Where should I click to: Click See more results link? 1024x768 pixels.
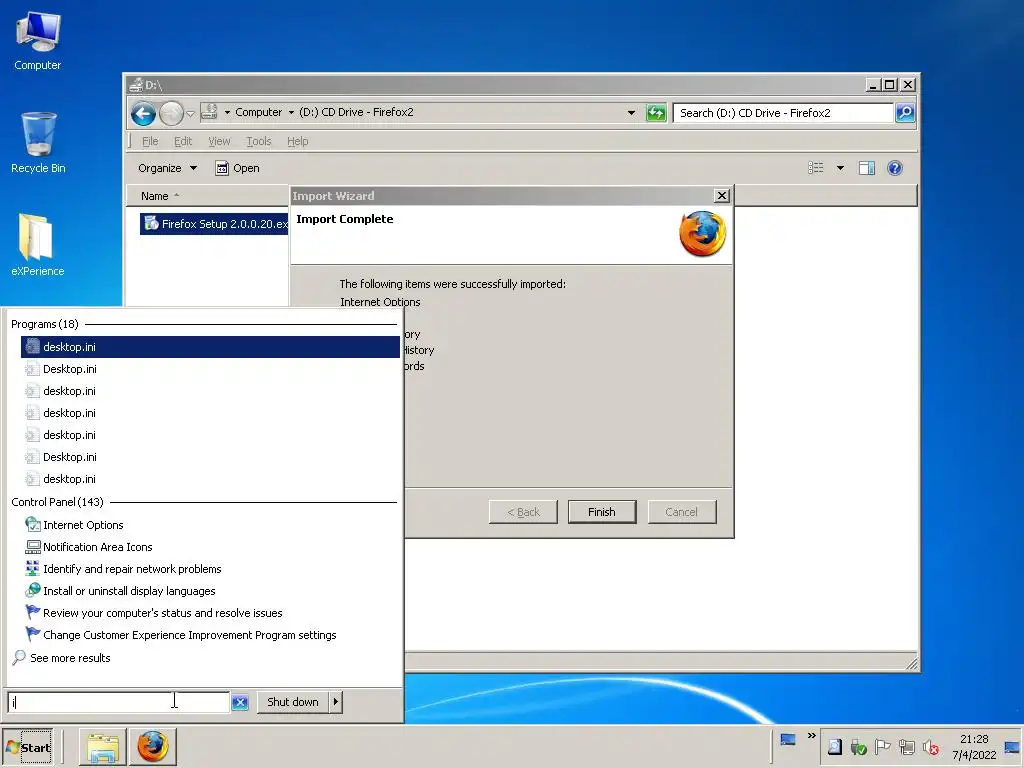tap(70, 658)
